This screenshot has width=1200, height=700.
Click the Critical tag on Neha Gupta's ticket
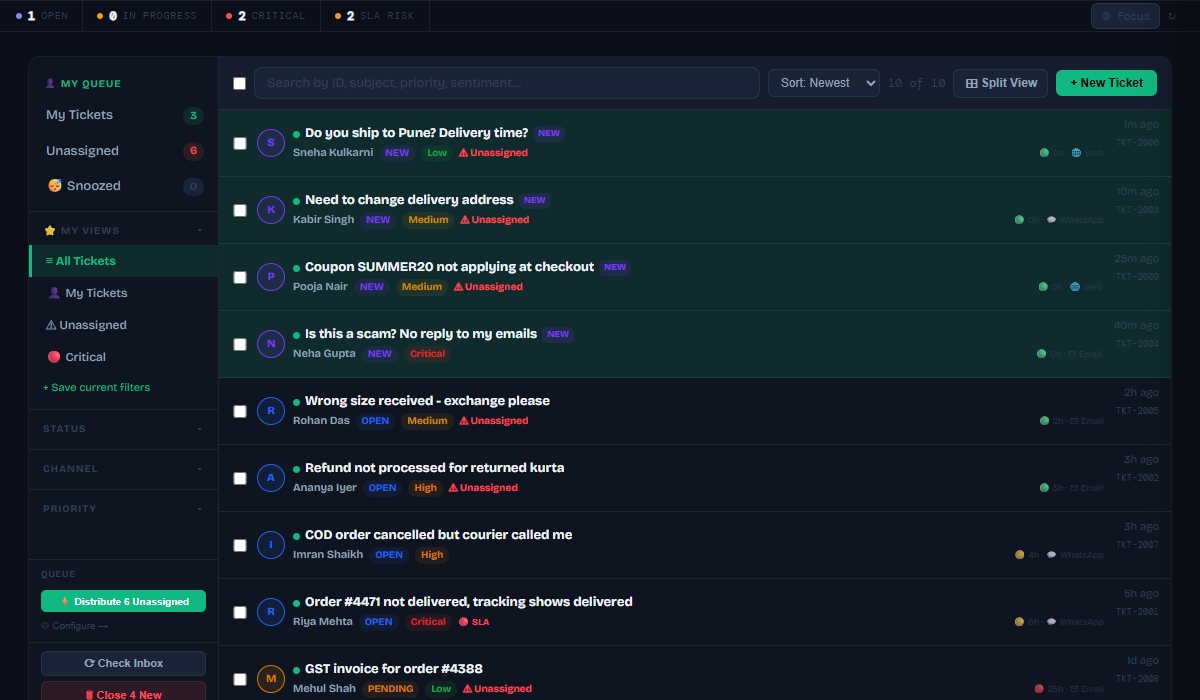click(x=428, y=354)
